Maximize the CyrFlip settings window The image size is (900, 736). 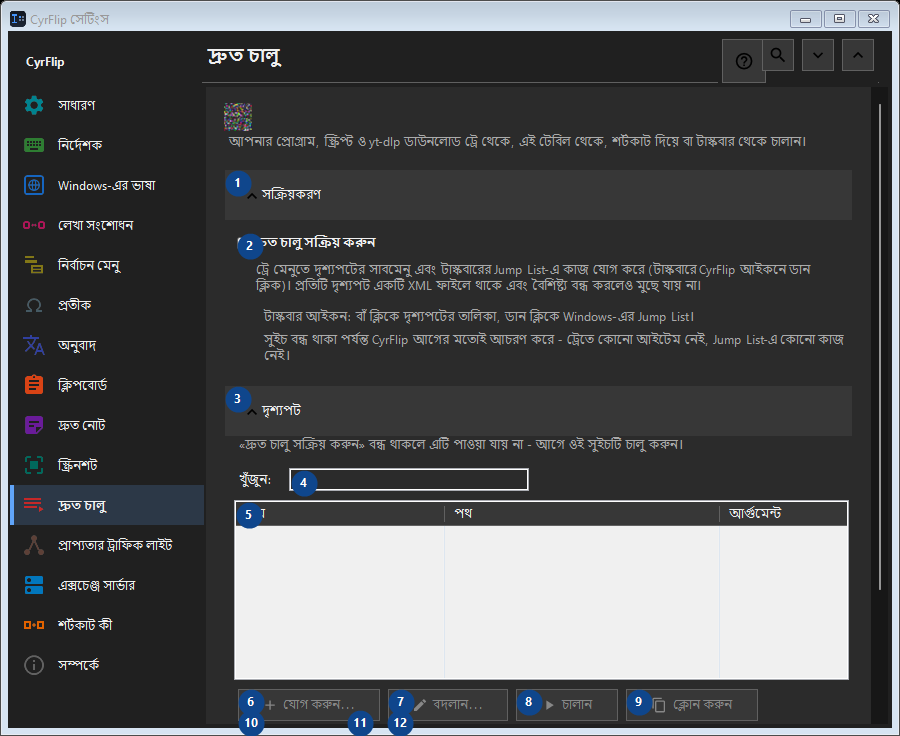(840, 19)
